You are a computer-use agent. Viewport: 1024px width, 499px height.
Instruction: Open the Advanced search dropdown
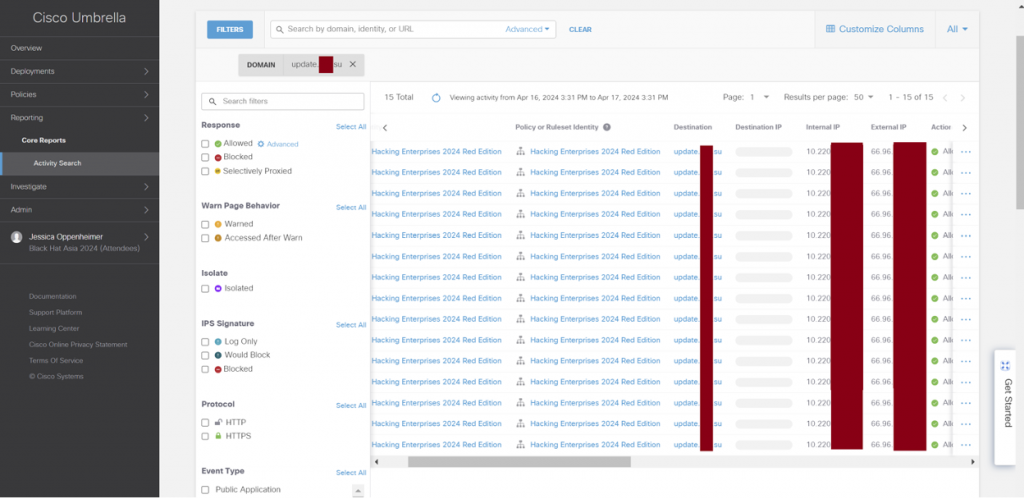point(529,29)
